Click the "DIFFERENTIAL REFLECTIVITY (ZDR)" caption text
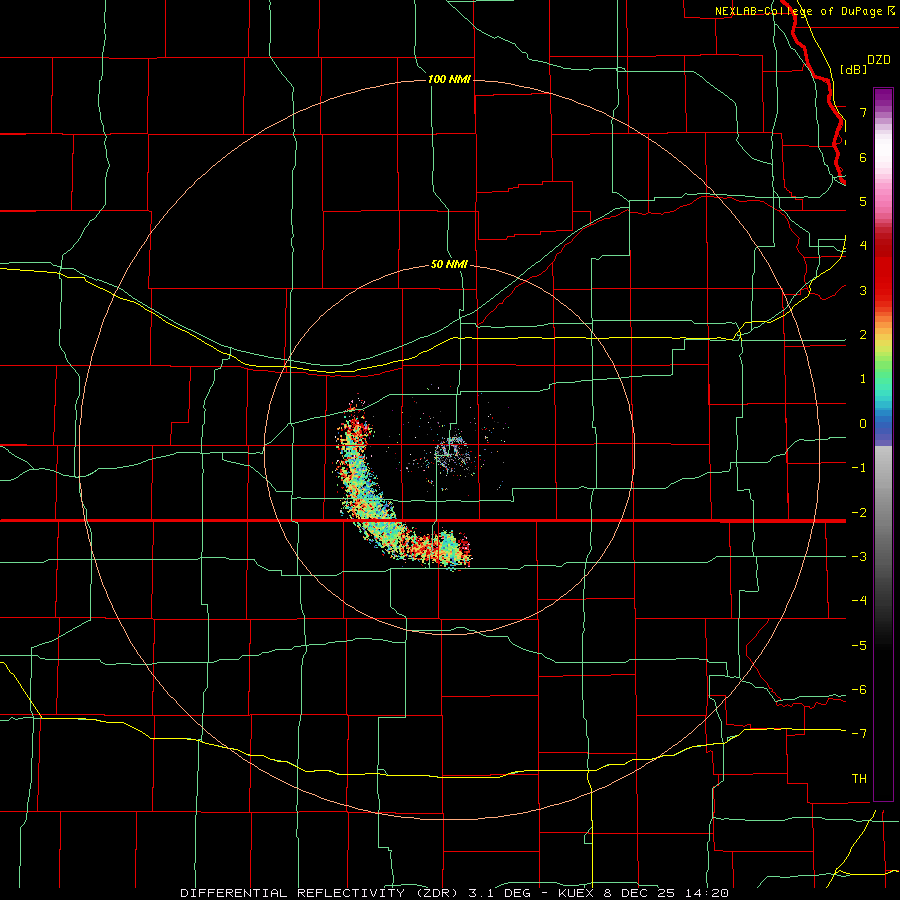 click(x=321, y=893)
